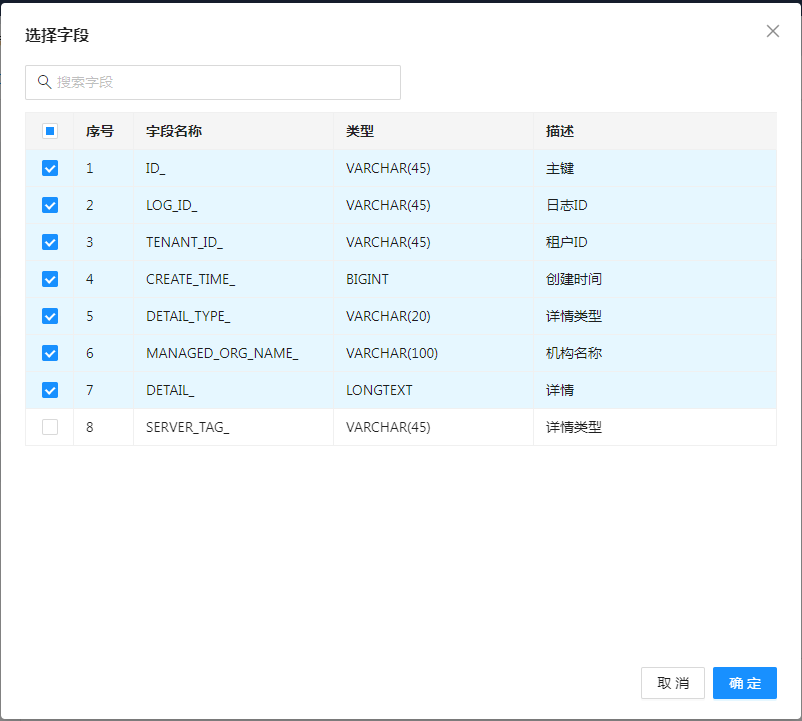Click the 类型 column header
Image resolution: width=802 pixels, height=721 pixels.
coord(360,131)
